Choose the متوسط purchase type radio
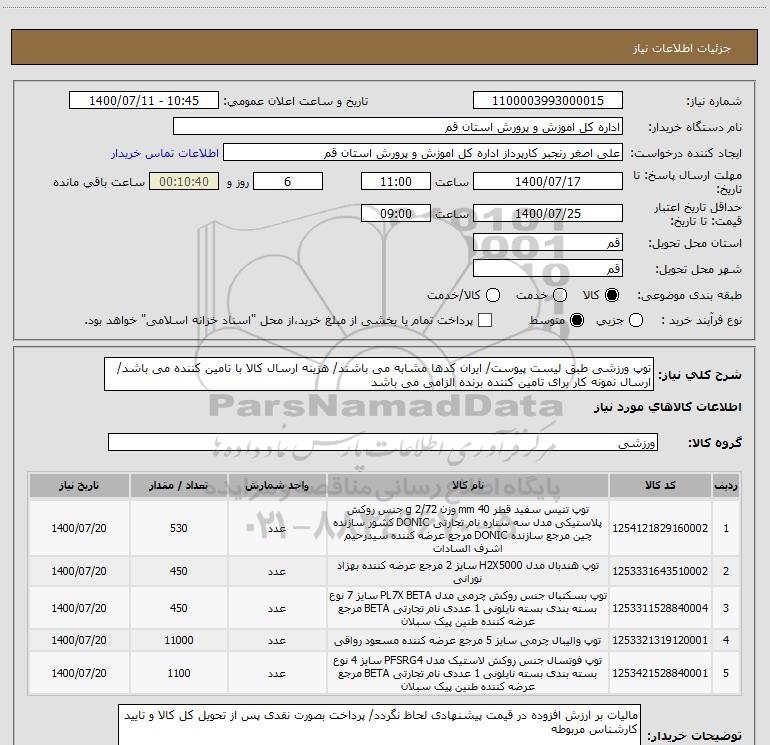The width and height of the screenshot is (770, 745). pyautogui.click(x=577, y=320)
